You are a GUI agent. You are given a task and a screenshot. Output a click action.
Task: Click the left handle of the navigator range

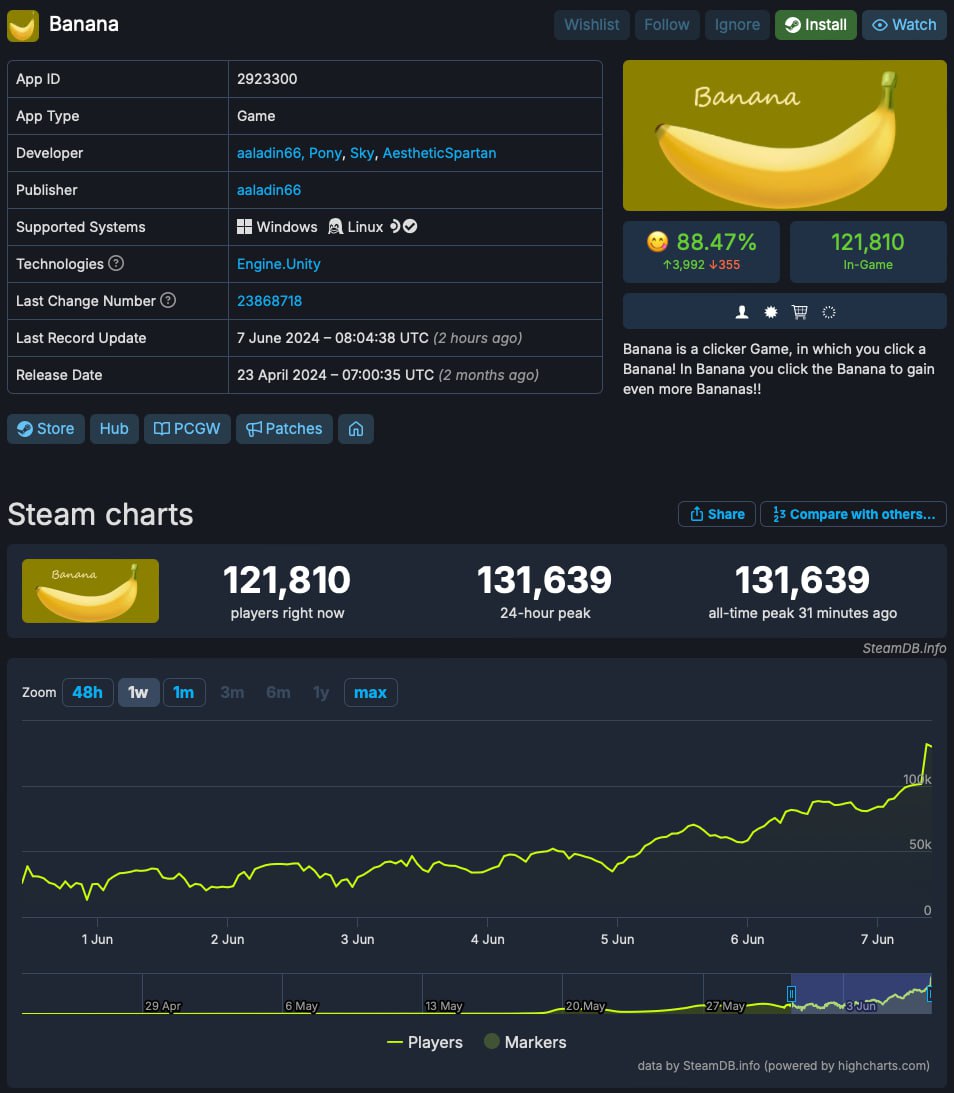coord(791,994)
